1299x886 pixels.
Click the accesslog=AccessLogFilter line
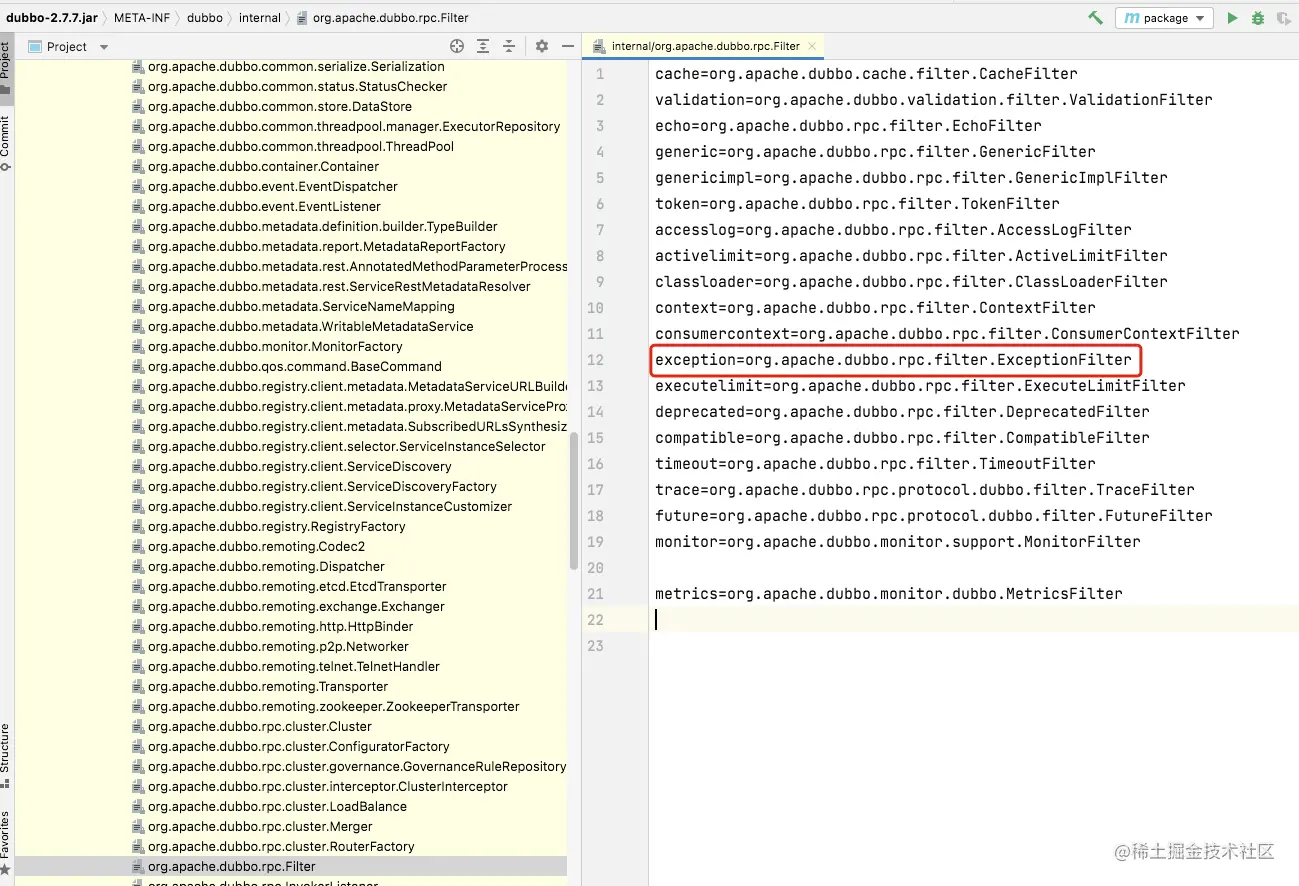click(893, 230)
